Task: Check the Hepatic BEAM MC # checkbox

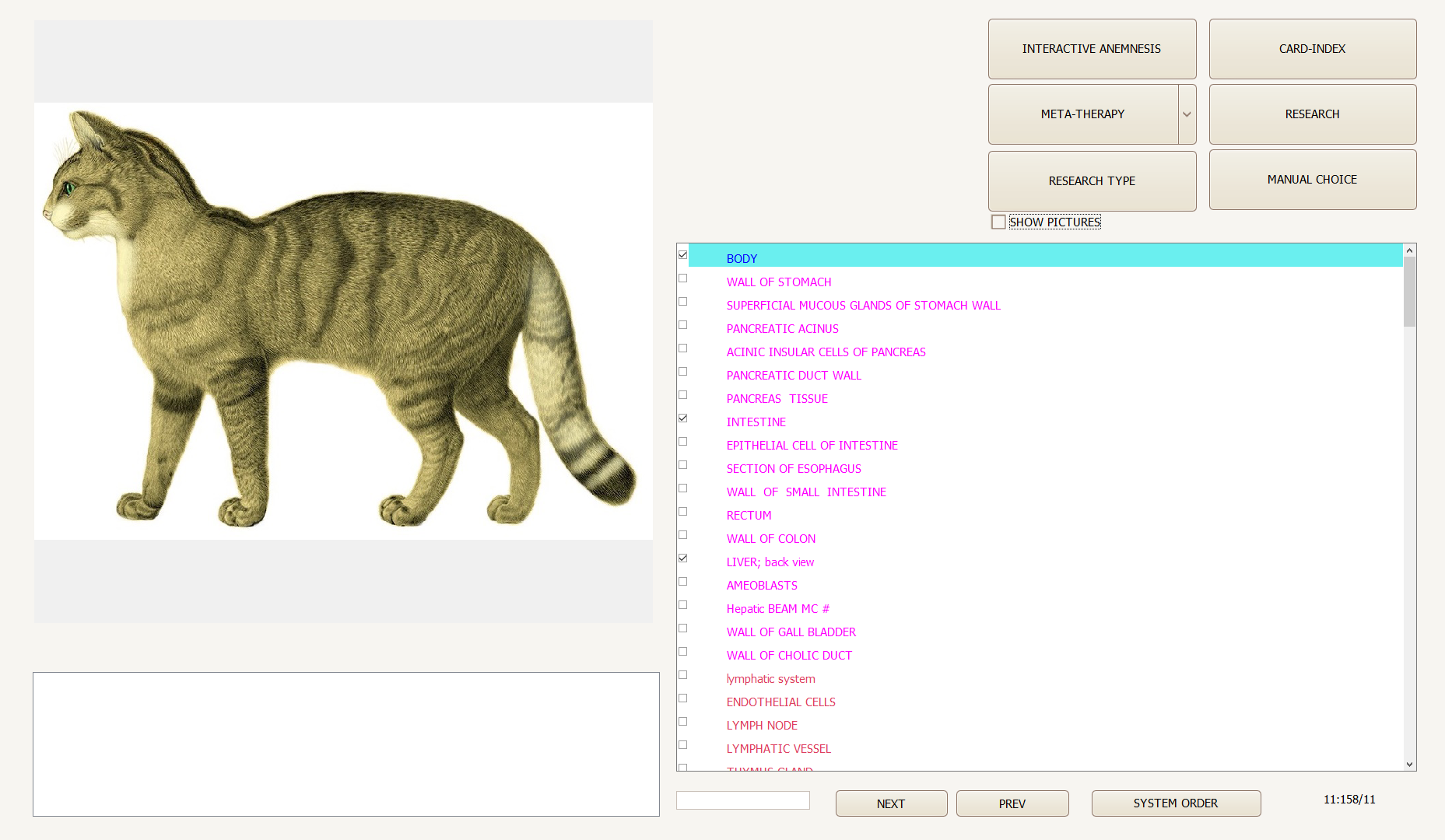Action: (x=682, y=605)
